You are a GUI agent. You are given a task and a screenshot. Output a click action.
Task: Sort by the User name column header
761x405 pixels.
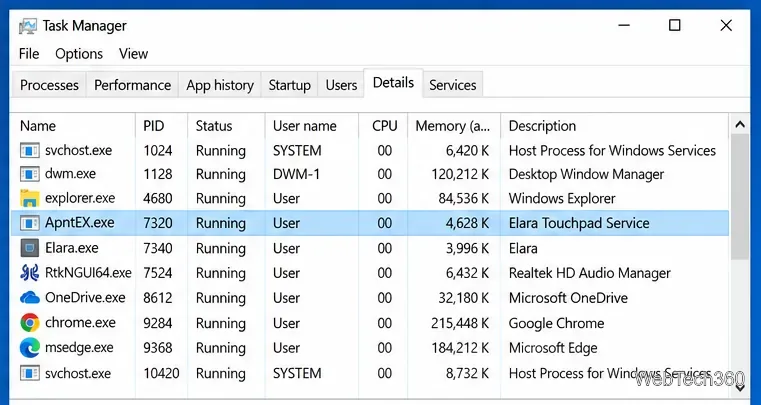[x=312, y=126]
